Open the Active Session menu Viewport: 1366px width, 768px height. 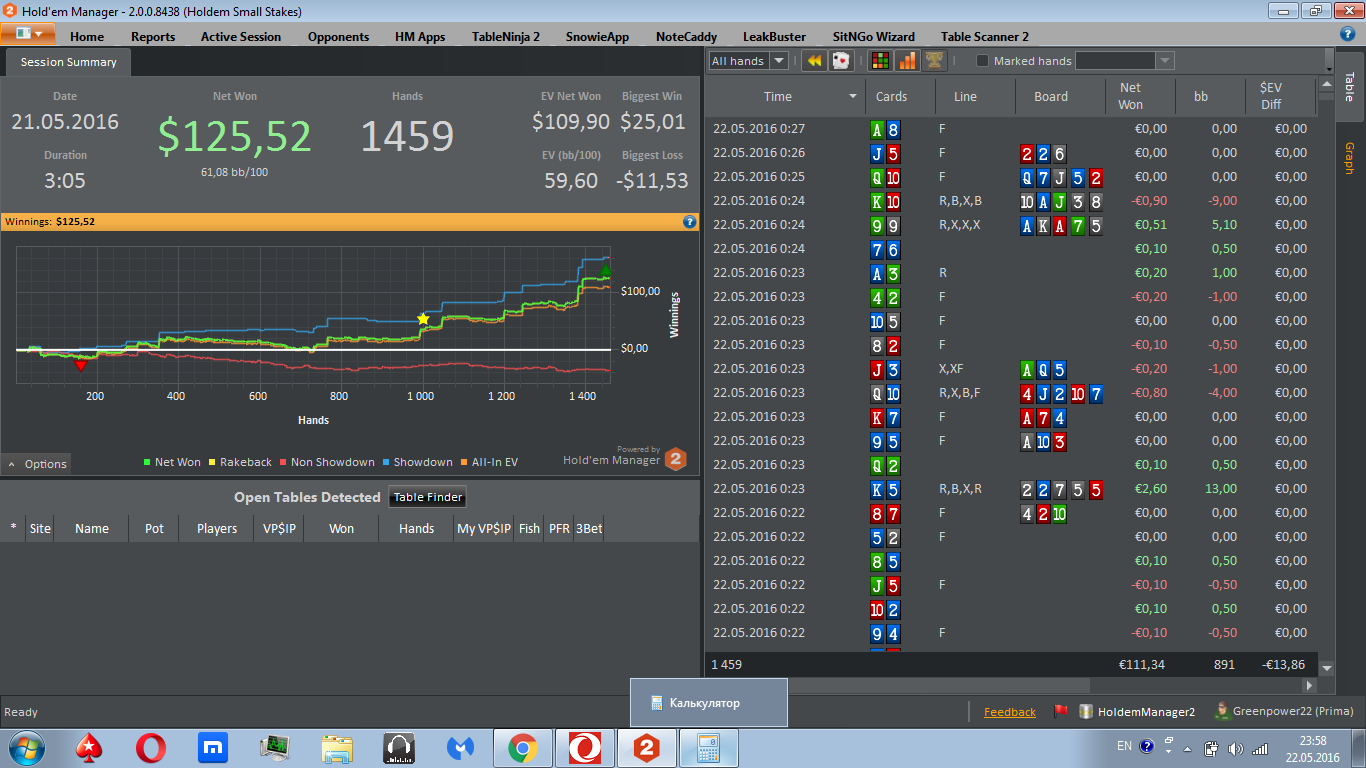(x=241, y=37)
